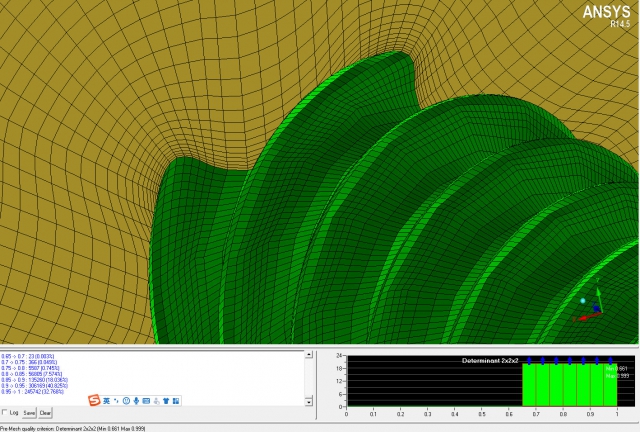640x432 pixels.
Task: Click the 0.9 -> 0.95 quality log line
Action: point(35,385)
